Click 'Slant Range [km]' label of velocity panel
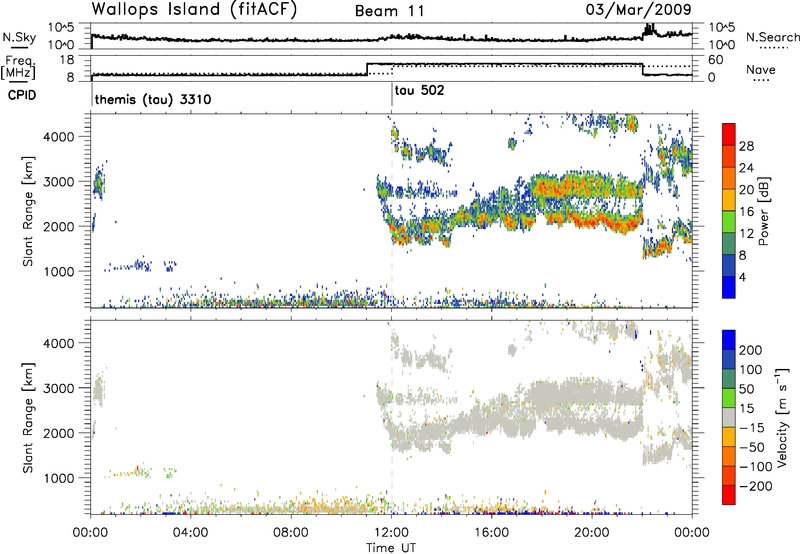 28,418
